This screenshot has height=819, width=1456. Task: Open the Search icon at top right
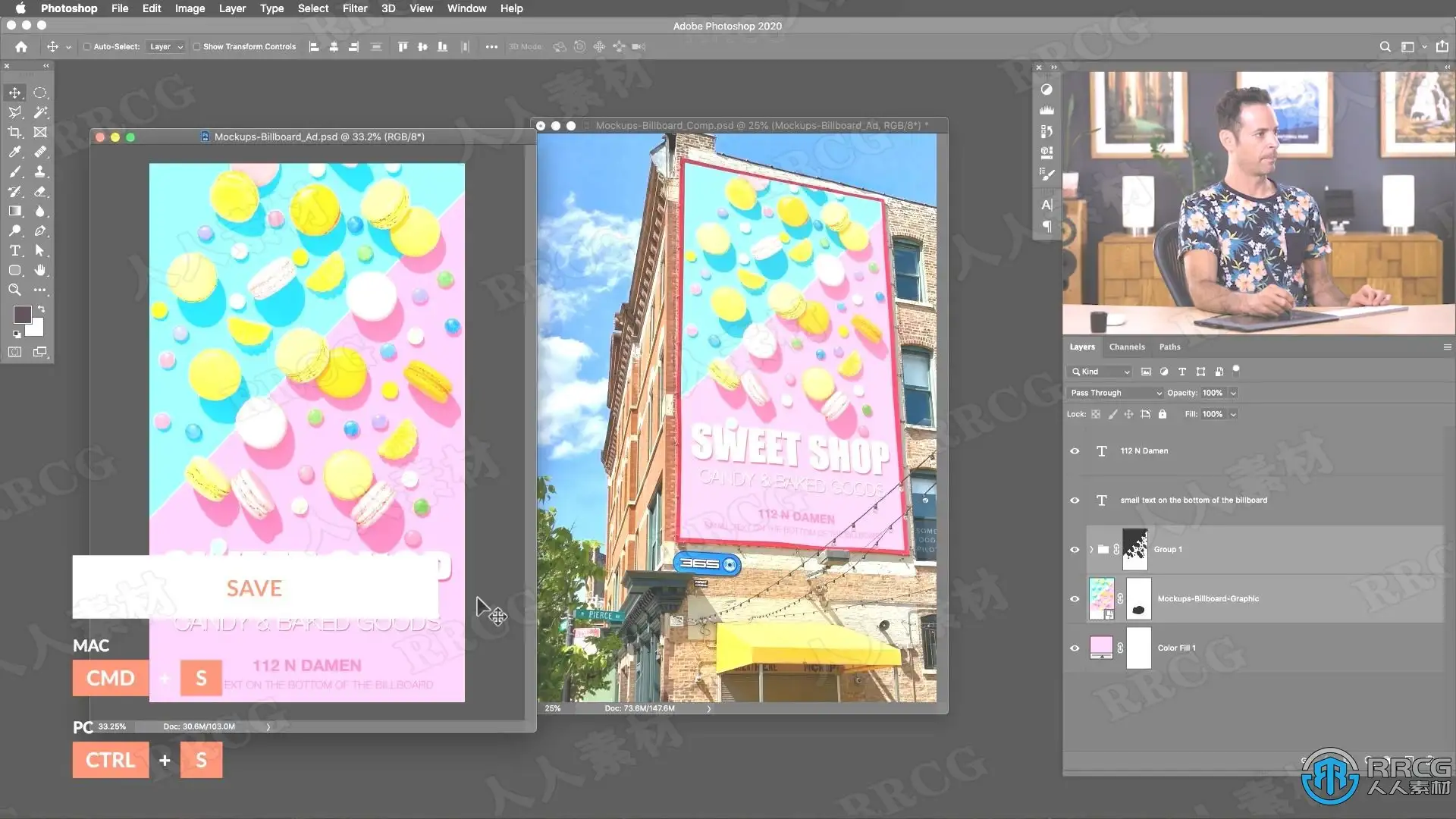(x=1385, y=47)
